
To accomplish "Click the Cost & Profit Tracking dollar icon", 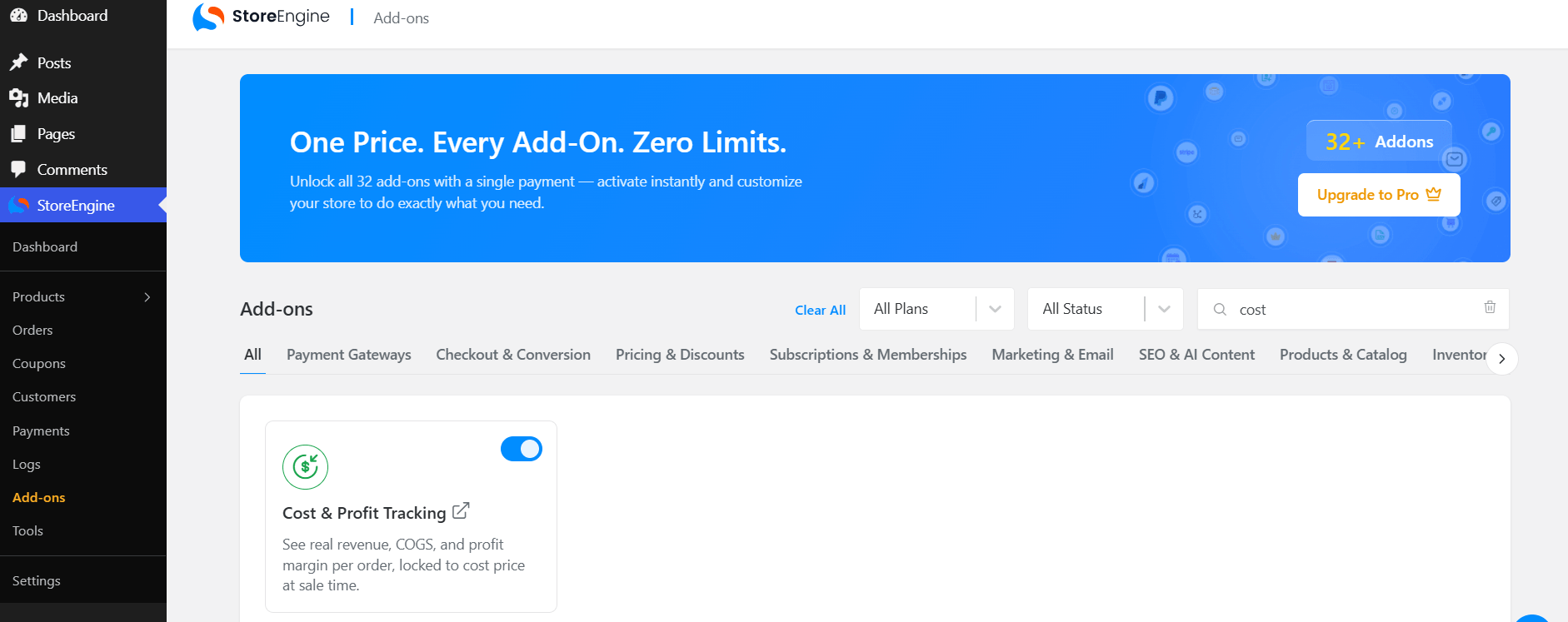I will [x=305, y=467].
